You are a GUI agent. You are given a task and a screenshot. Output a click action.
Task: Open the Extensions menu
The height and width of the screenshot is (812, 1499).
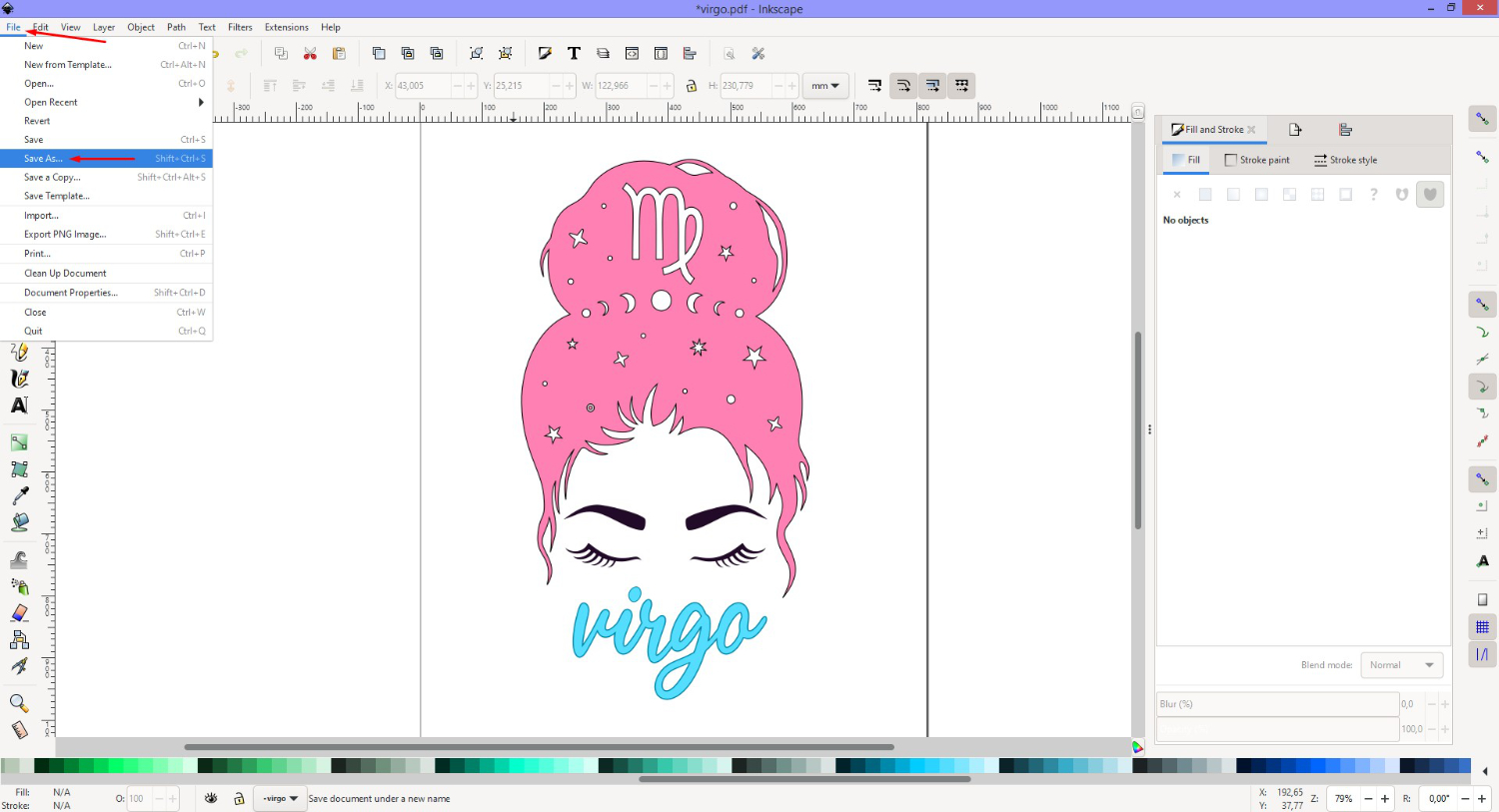pyautogui.click(x=287, y=27)
